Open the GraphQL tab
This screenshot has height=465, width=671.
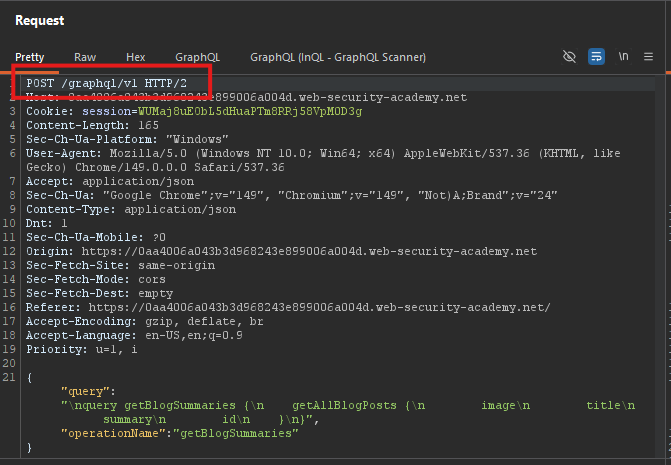pos(197,57)
